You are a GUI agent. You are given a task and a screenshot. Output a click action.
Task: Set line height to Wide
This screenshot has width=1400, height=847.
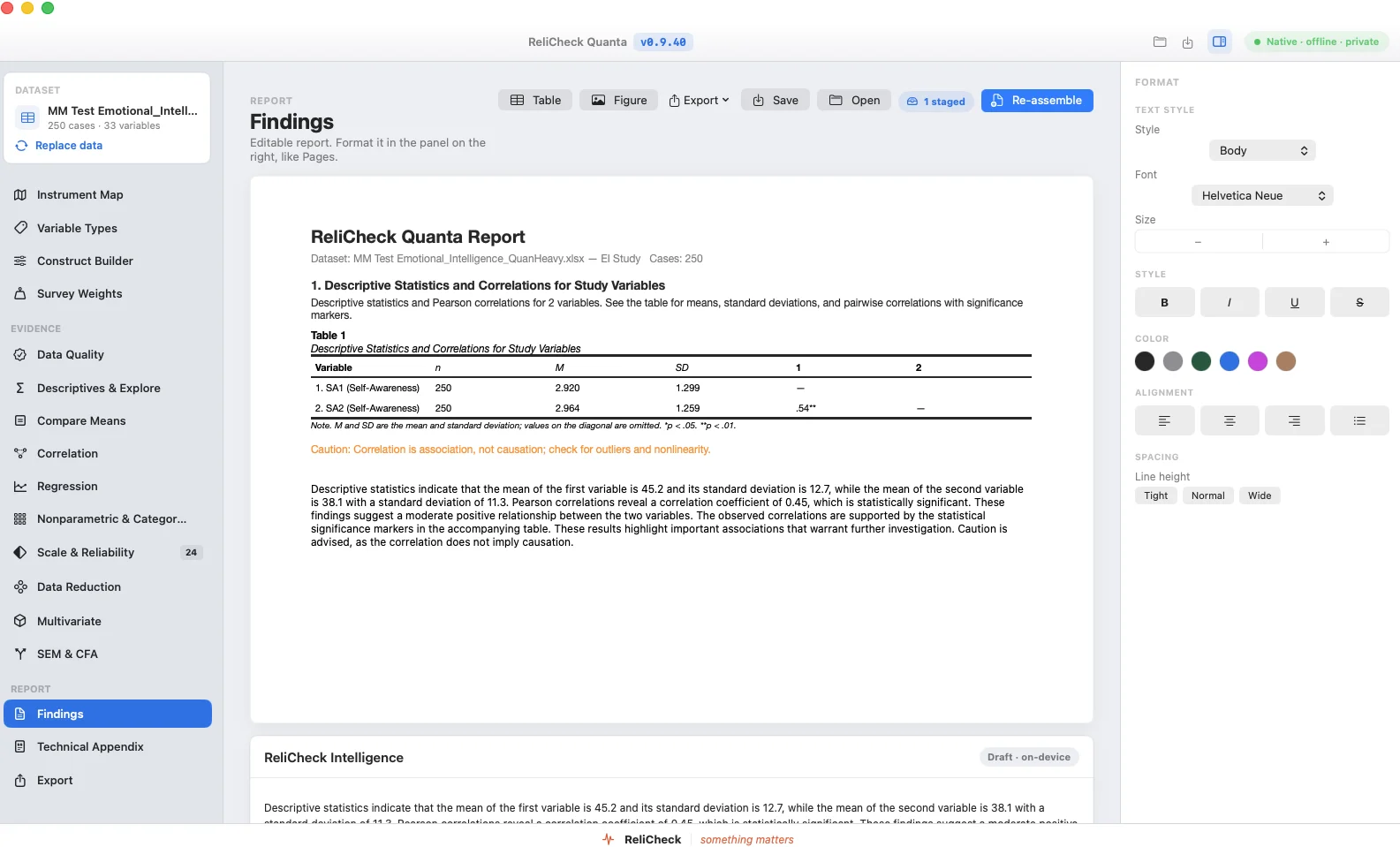click(x=1260, y=495)
